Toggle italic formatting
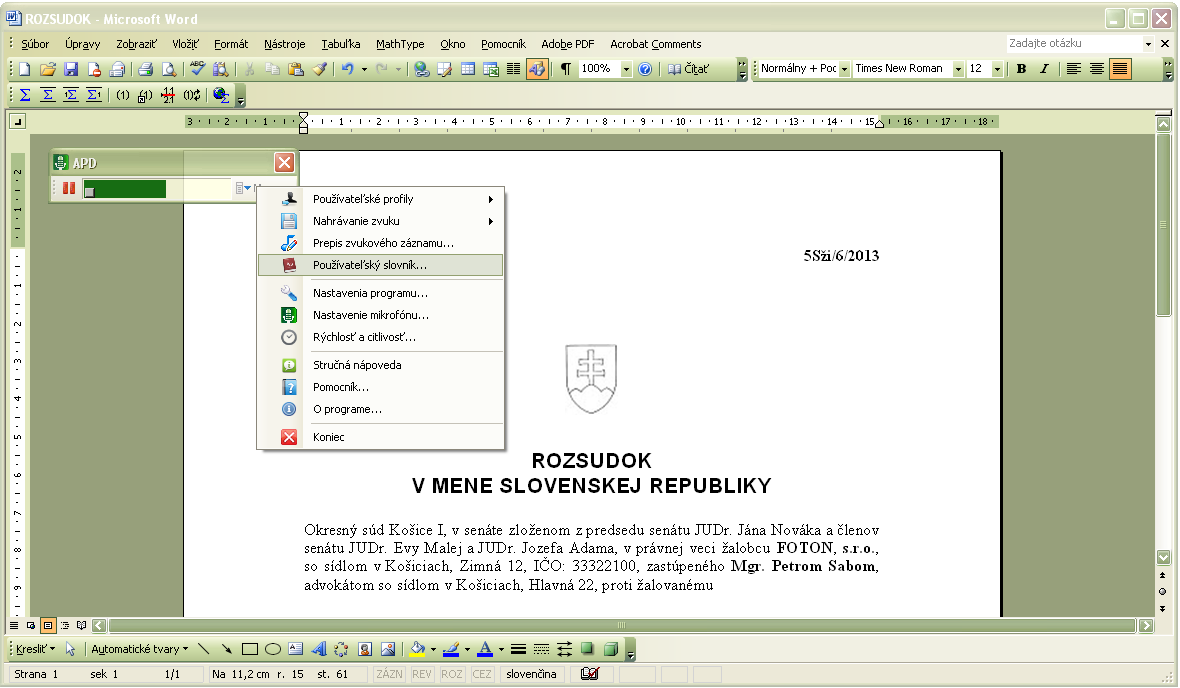Viewport: 1180px width, 688px height. [1044, 69]
